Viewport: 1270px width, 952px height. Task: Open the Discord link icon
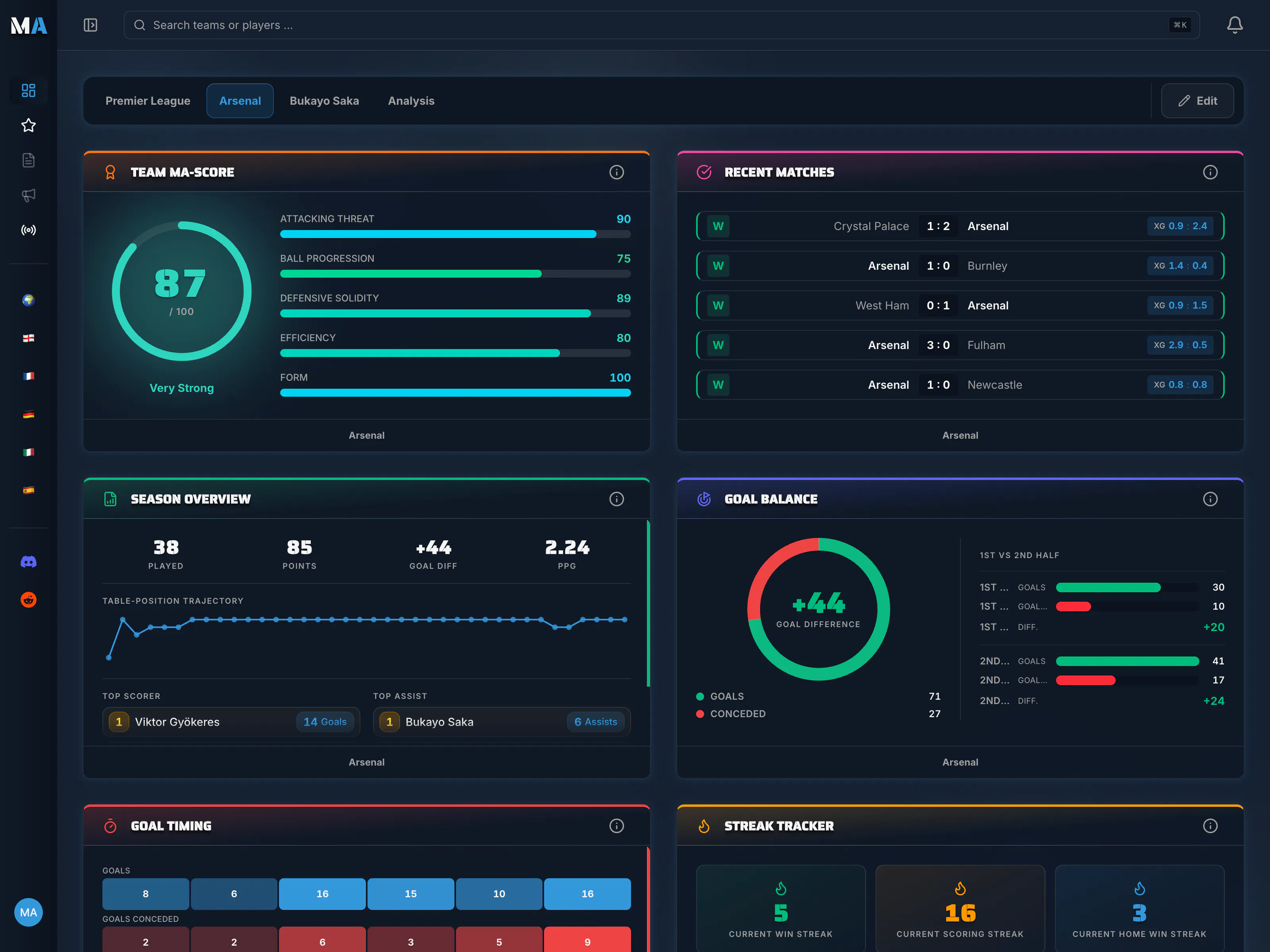[29, 562]
